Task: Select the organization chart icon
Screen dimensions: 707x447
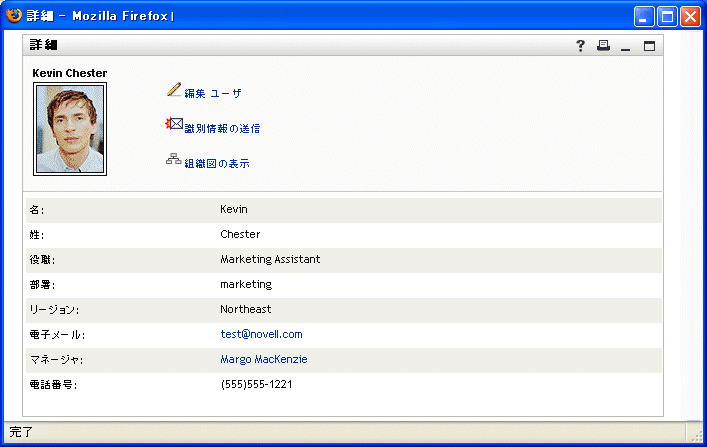Action: (174, 159)
